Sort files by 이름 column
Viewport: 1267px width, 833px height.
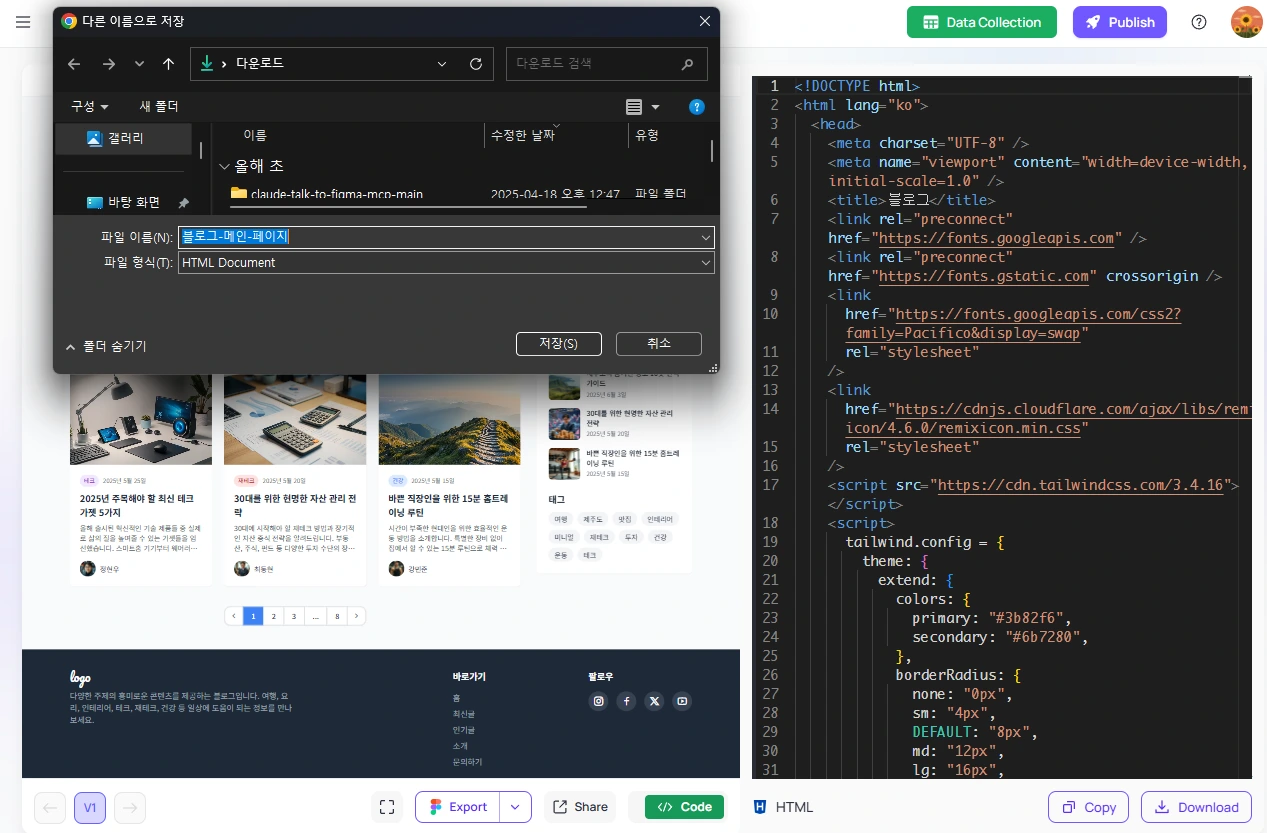(x=255, y=135)
